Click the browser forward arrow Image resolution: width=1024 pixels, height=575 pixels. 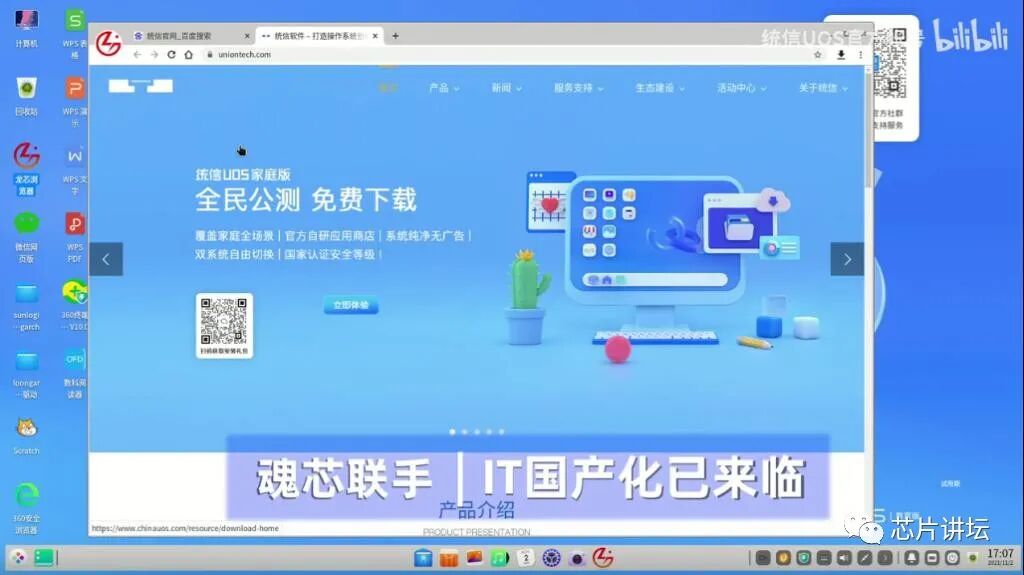154,55
